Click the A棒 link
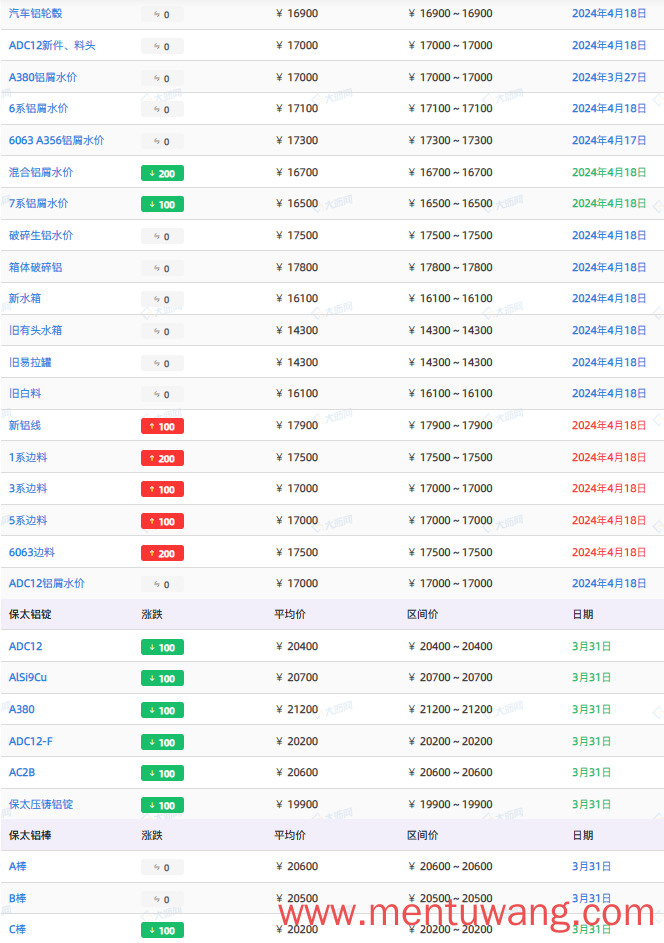 [x=17, y=866]
